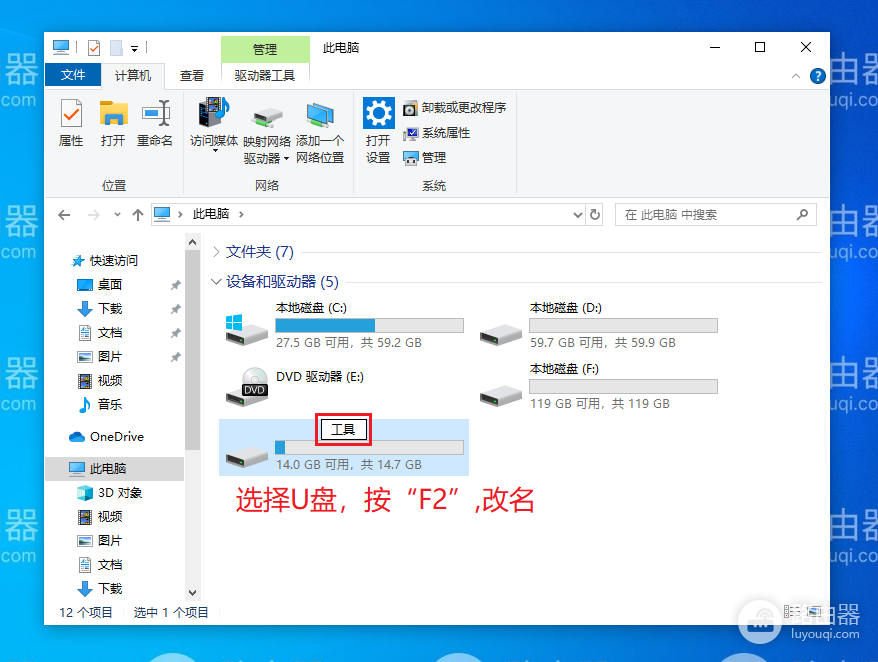The height and width of the screenshot is (662, 878).
Task: Open the address bar history dropdown
Action: (578, 215)
